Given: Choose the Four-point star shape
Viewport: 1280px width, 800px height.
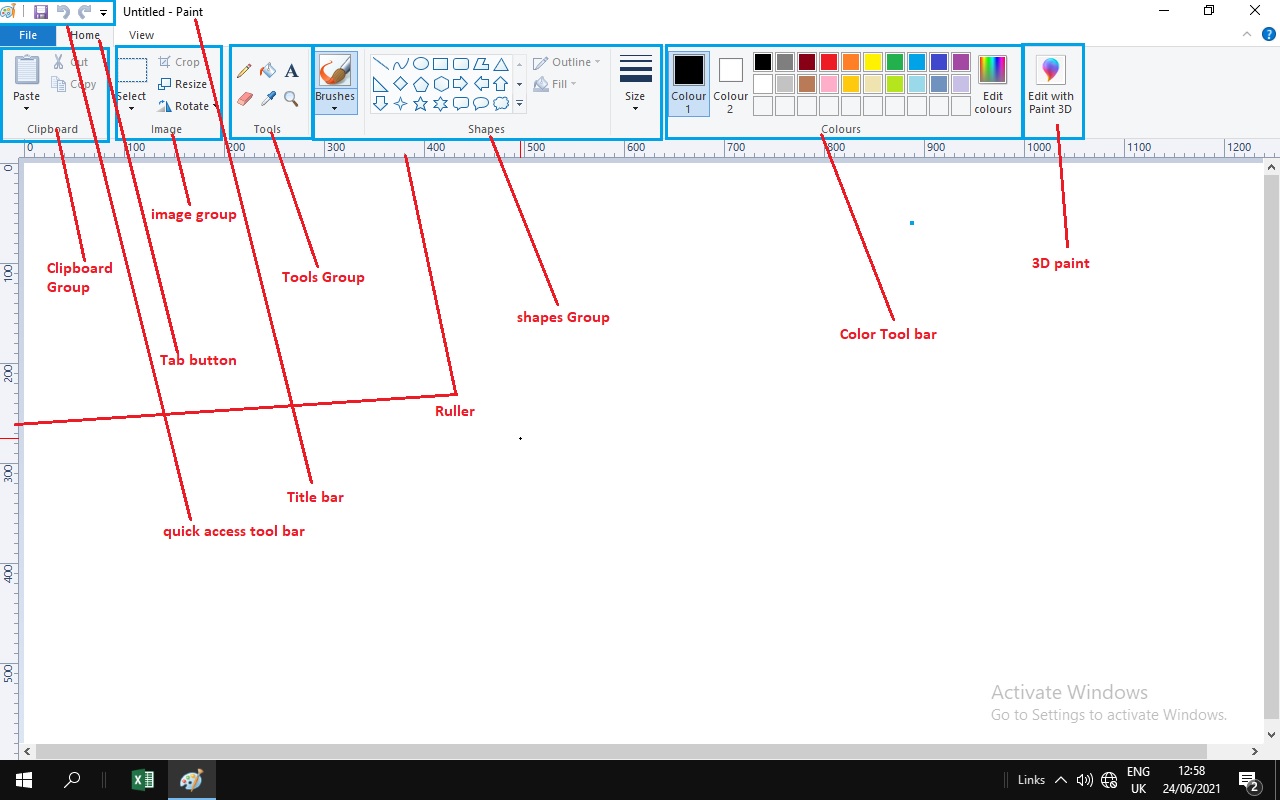Looking at the screenshot, I should (x=400, y=103).
